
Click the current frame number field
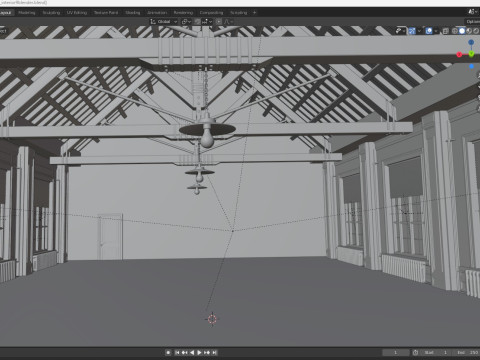tap(396, 352)
